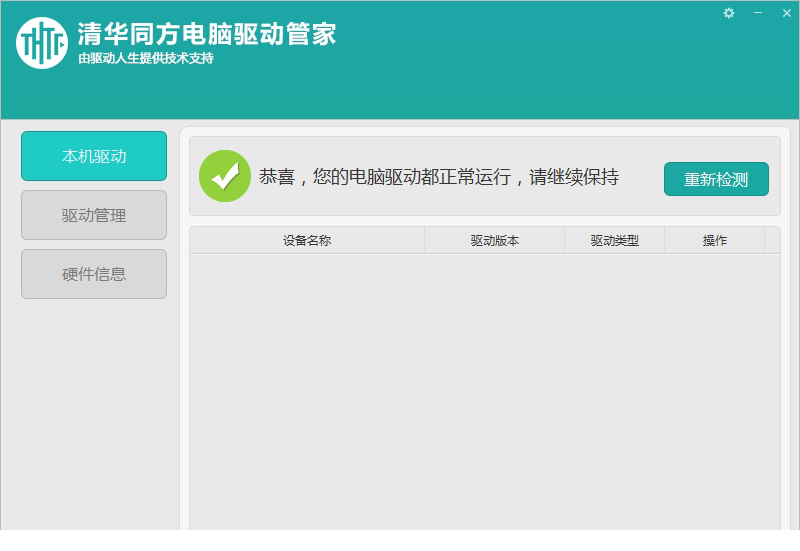The height and width of the screenshot is (551, 800).
Task: Click the 清华同方电脑驱动管家 title text
Action: tap(207, 34)
